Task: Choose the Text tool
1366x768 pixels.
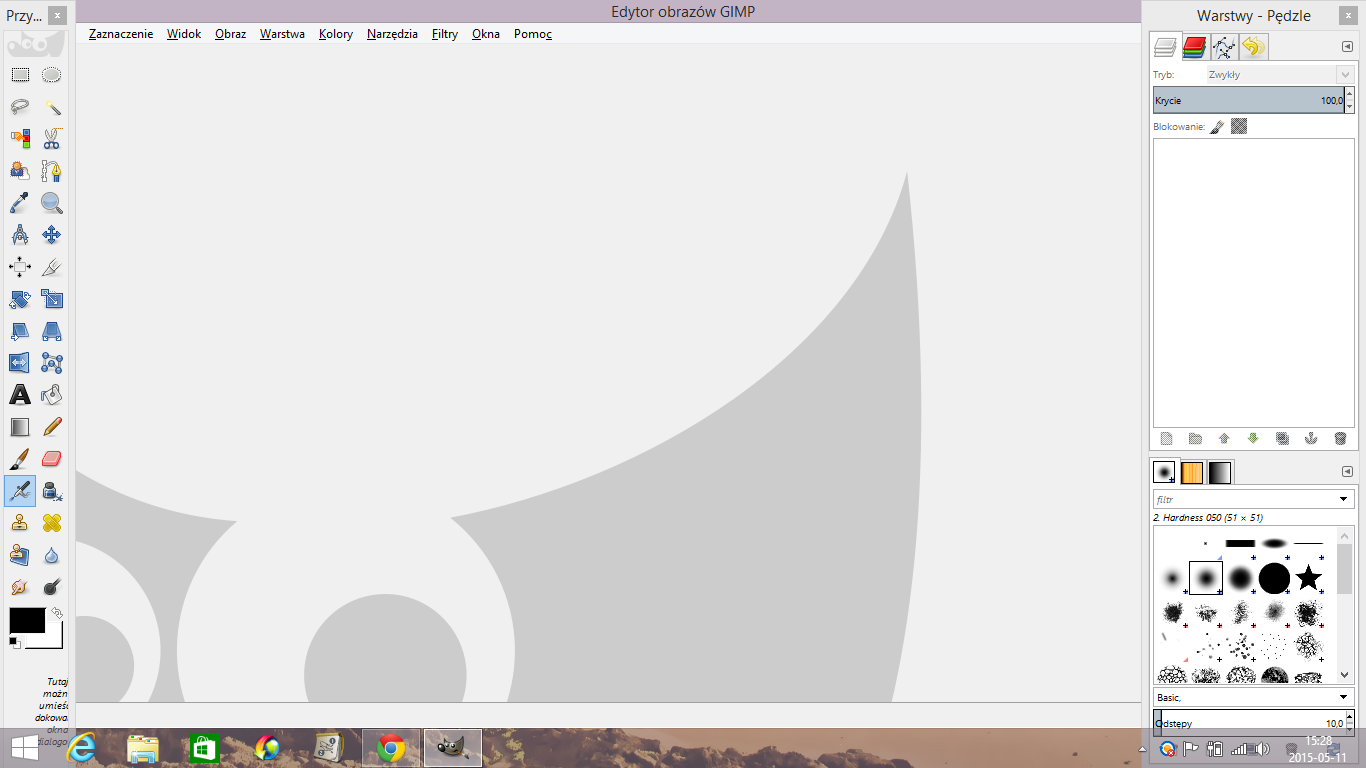Action: (20, 395)
